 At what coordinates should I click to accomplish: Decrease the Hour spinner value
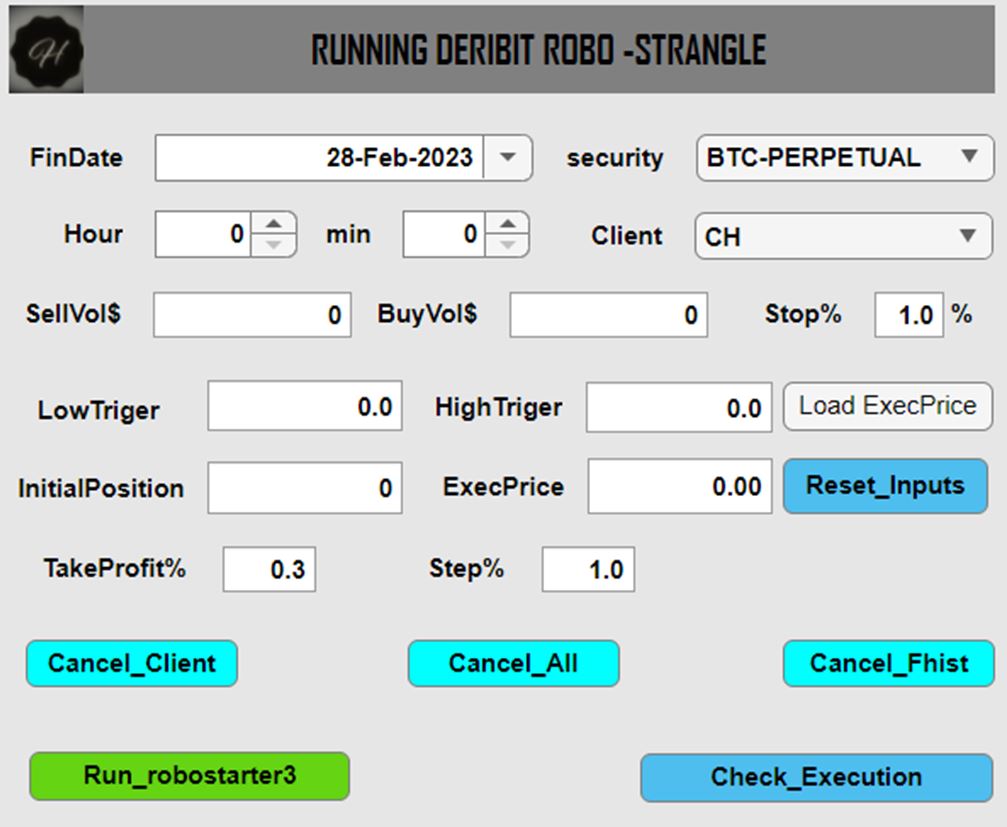point(274,245)
